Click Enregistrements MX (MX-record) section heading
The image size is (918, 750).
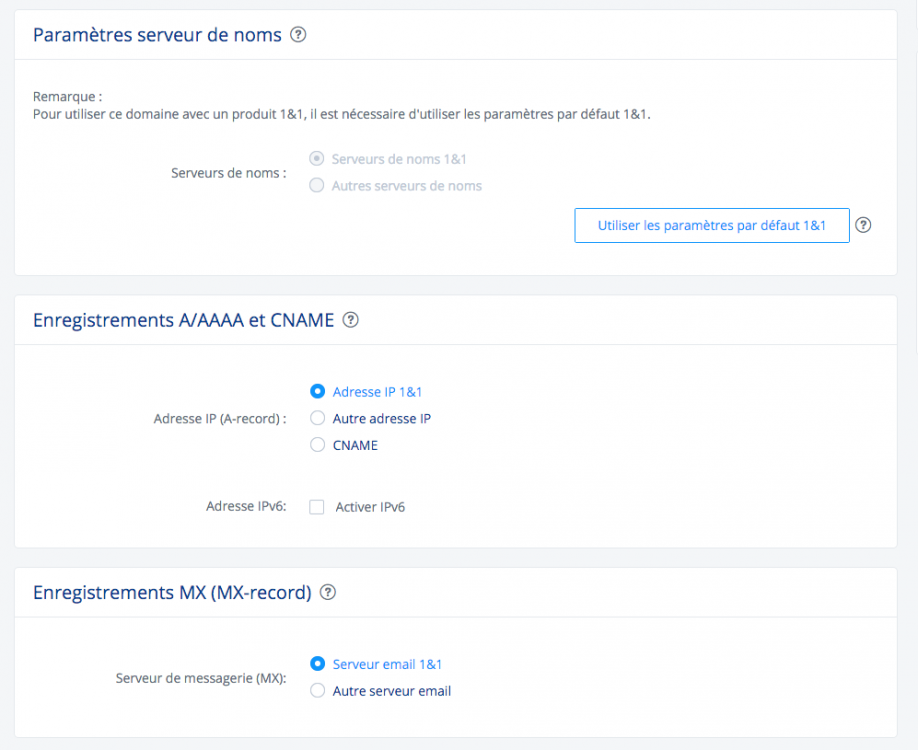(172, 592)
